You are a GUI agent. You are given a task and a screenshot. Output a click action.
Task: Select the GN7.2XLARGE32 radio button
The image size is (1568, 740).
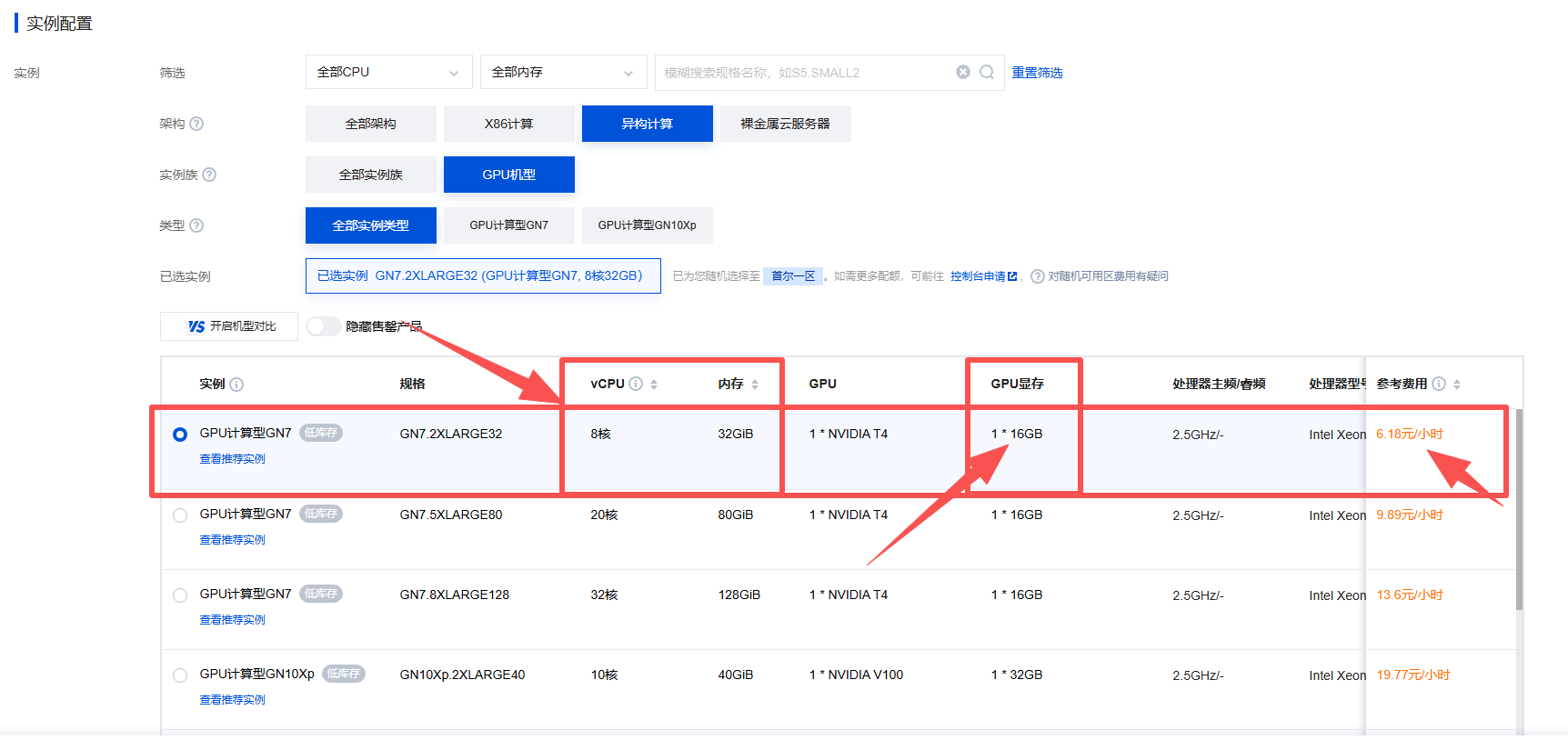click(180, 435)
